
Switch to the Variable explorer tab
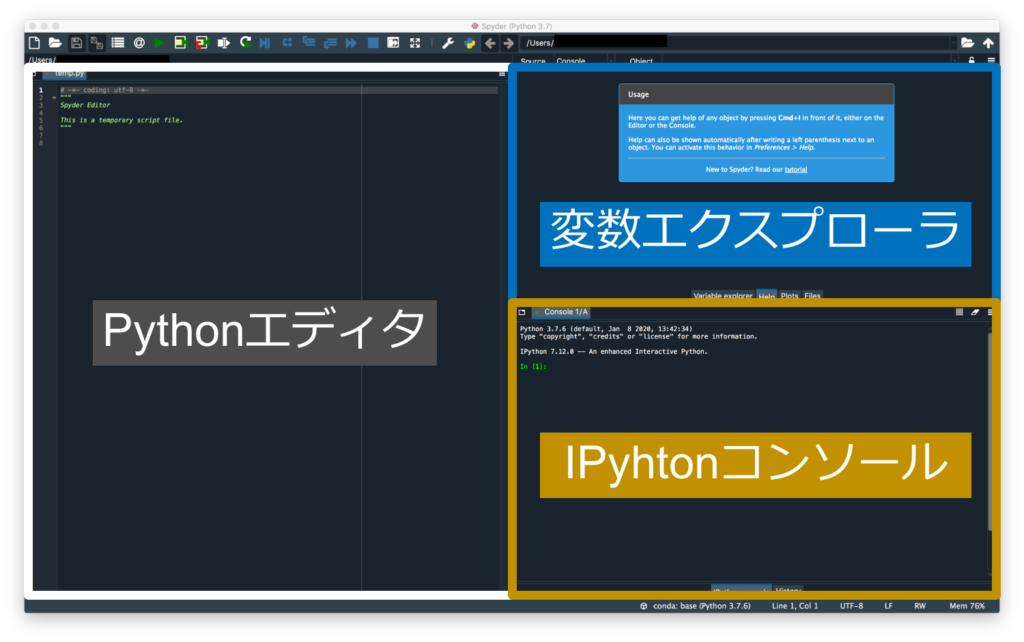coord(723,296)
